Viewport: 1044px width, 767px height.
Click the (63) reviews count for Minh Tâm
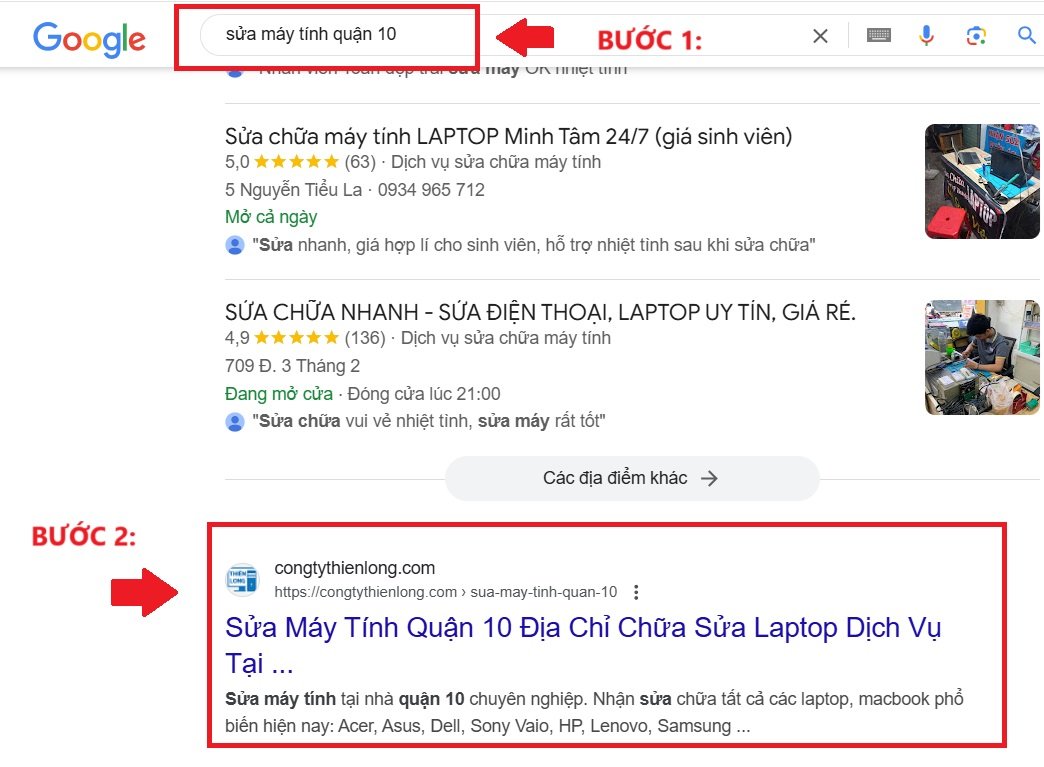pyautogui.click(x=360, y=162)
